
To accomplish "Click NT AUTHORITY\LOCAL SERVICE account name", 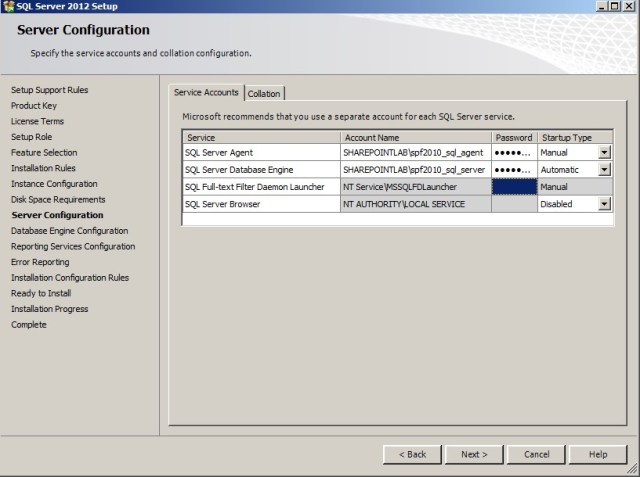I will click(x=416, y=204).
